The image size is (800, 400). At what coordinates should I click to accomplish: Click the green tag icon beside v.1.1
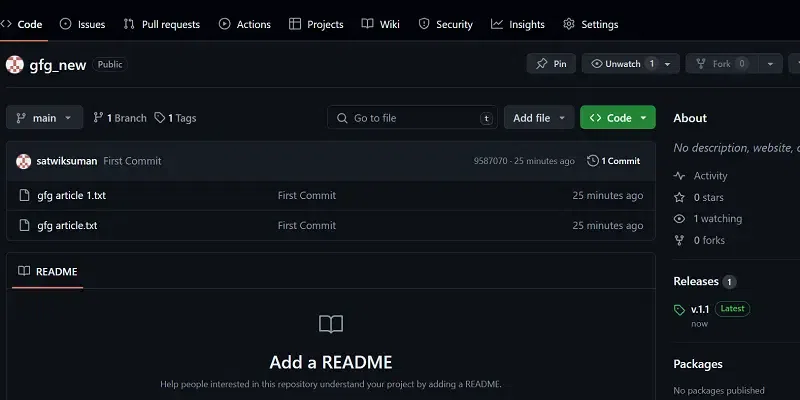(679, 310)
